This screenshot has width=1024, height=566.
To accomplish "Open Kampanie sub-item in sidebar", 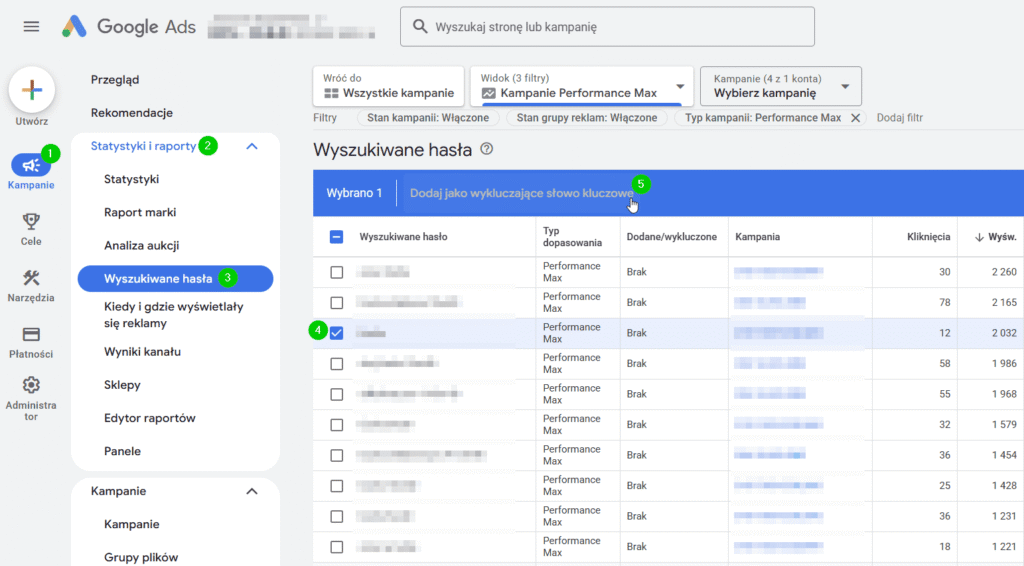I will click(x=131, y=524).
